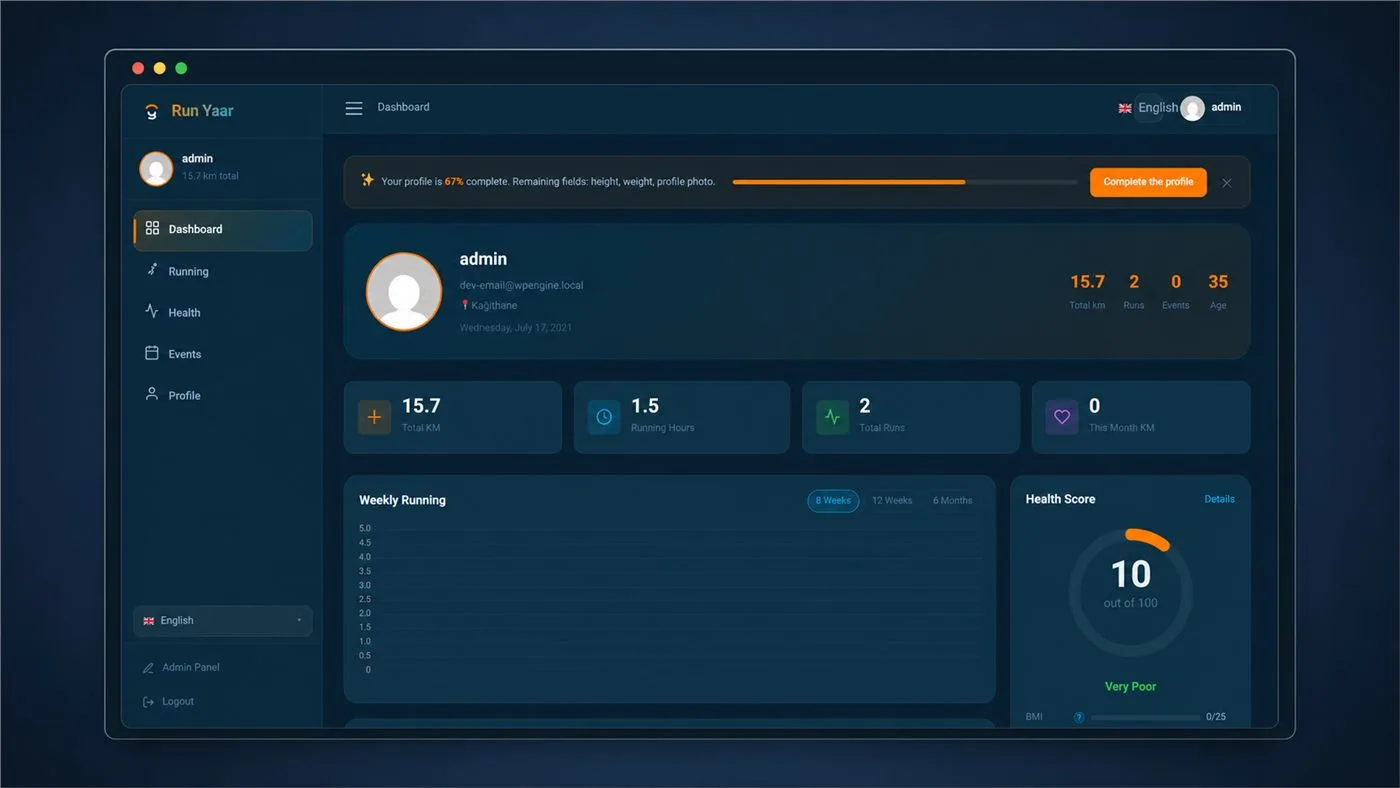Image resolution: width=1400 pixels, height=788 pixels.
Task: Open the Profile page from sidebar
Action: click(223, 395)
